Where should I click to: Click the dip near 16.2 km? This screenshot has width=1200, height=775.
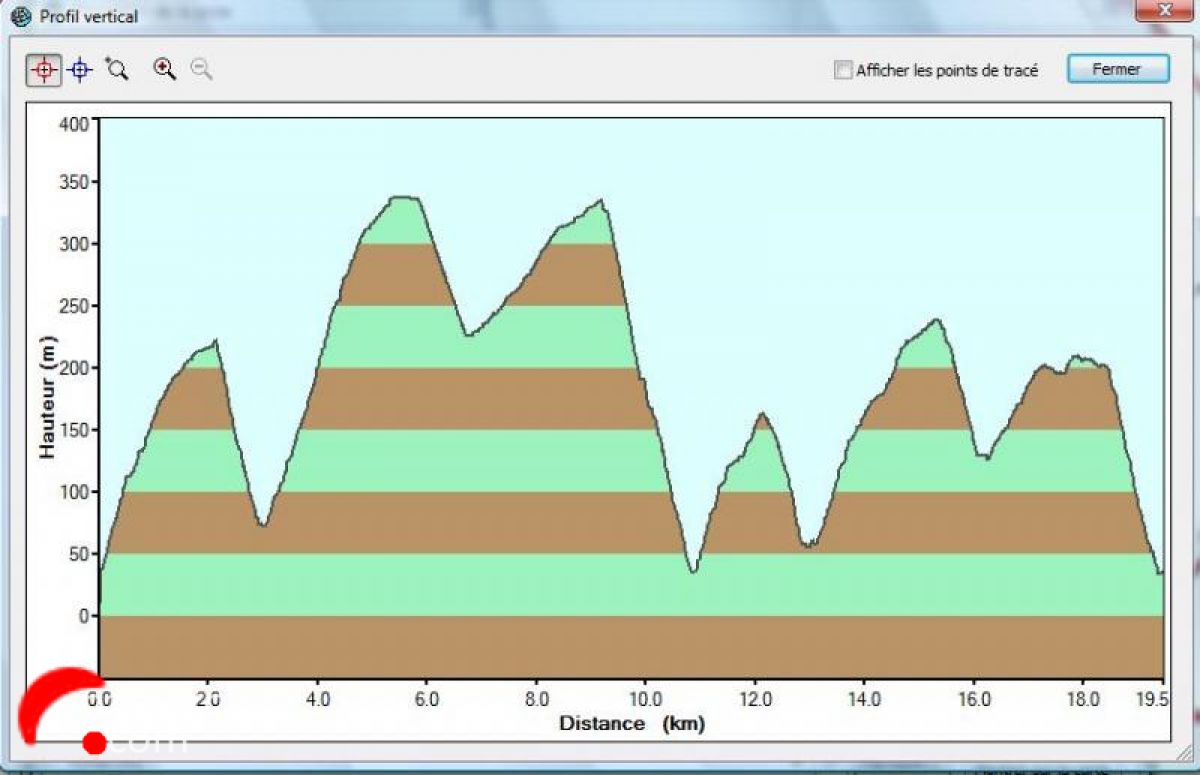tap(986, 458)
